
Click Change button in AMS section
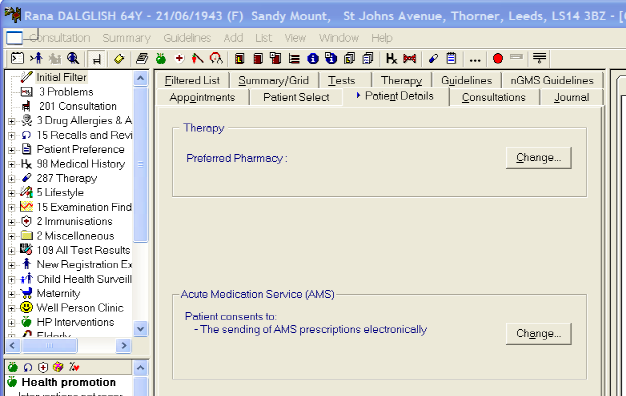539,333
